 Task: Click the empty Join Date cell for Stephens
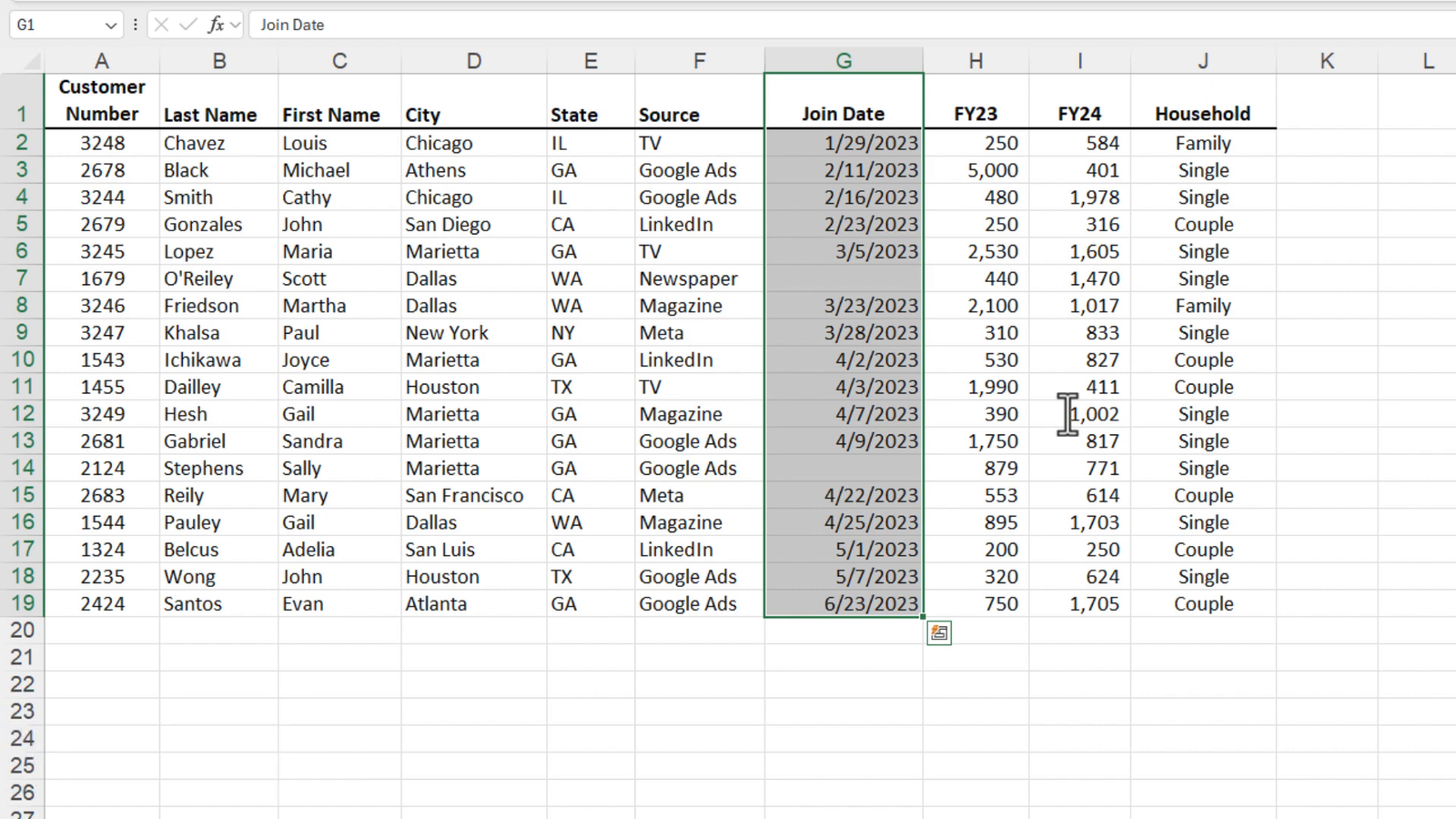coord(843,468)
